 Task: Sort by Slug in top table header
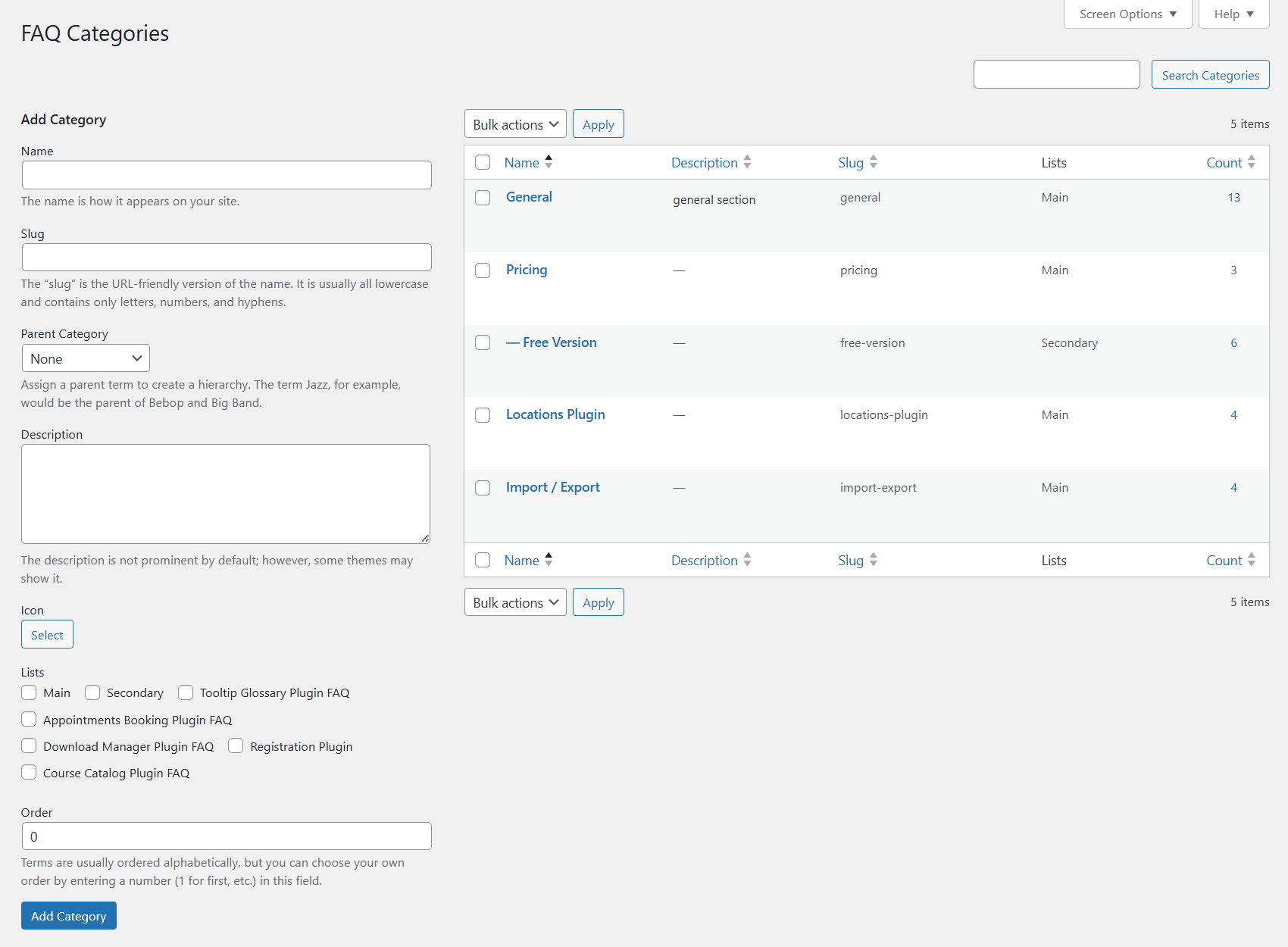pyautogui.click(x=850, y=163)
